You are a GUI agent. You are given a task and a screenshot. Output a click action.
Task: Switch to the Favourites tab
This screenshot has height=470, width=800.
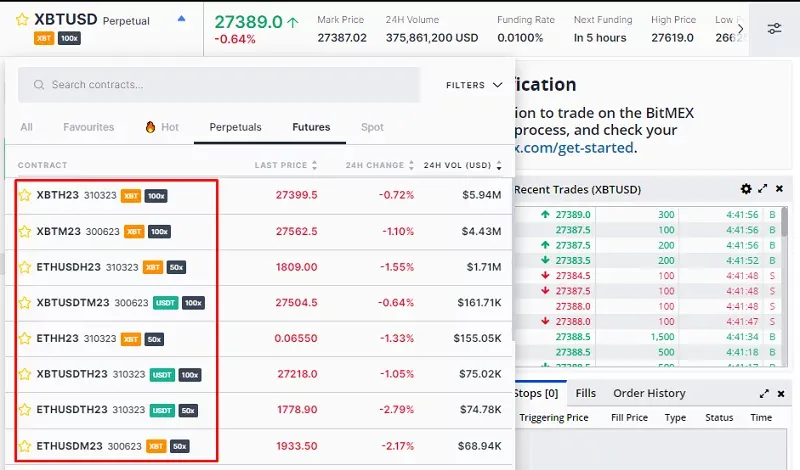(89, 127)
